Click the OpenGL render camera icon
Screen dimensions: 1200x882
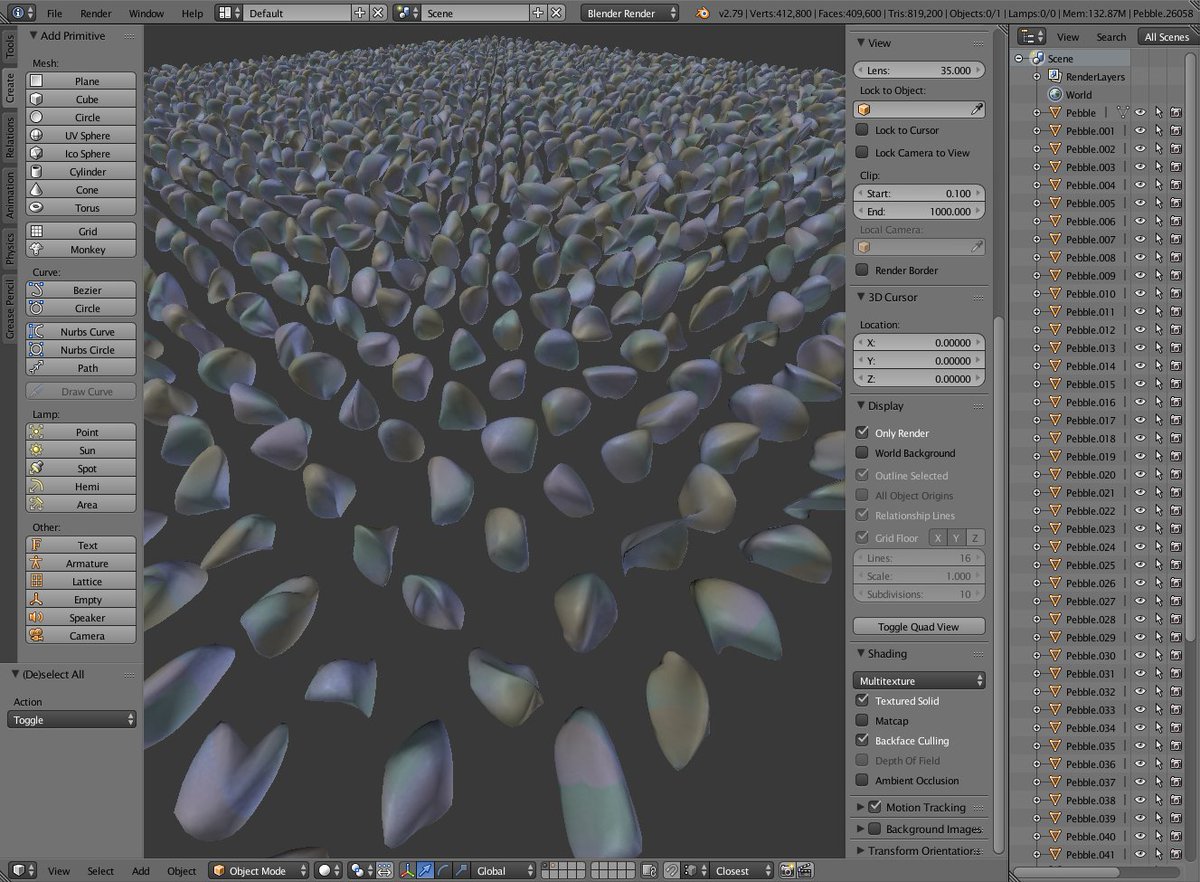(786, 871)
